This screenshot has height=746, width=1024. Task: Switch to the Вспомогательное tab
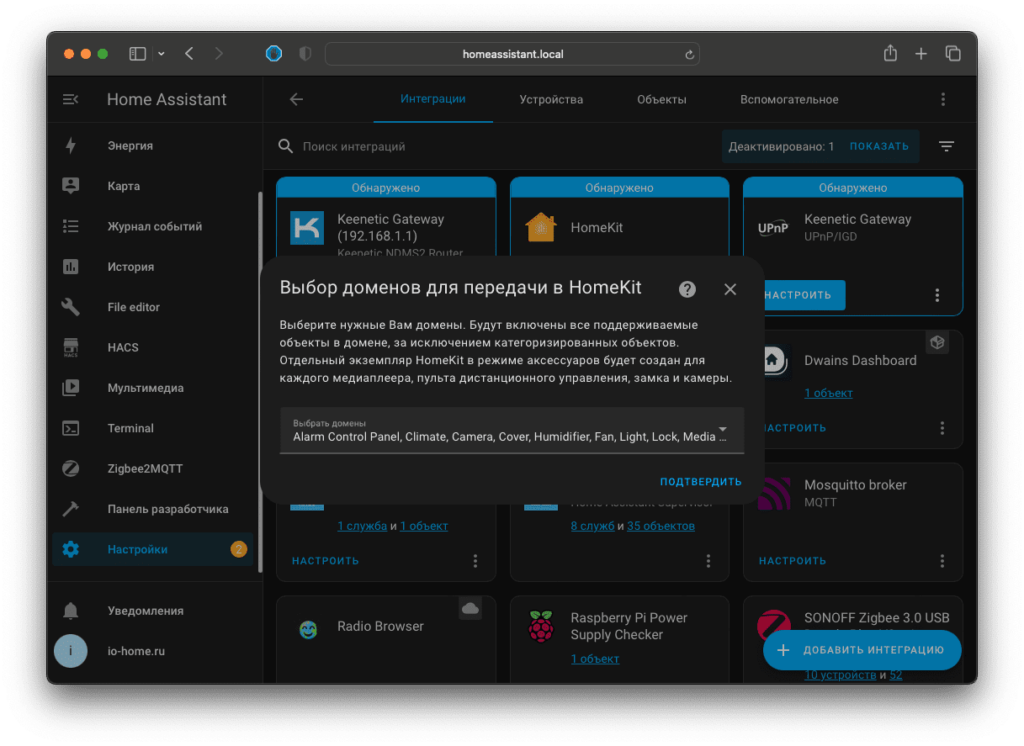pyautogui.click(x=789, y=99)
